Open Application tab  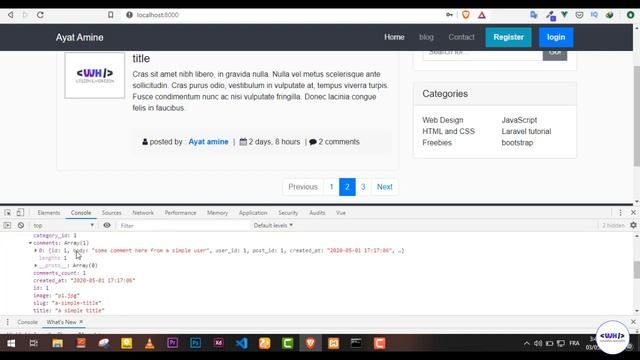point(253,213)
